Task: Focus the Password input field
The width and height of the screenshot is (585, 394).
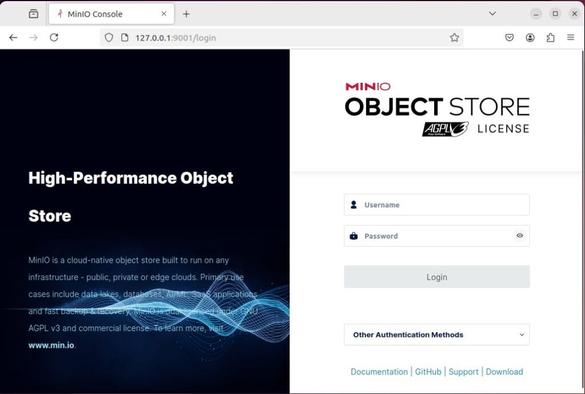Action: pyautogui.click(x=437, y=236)
